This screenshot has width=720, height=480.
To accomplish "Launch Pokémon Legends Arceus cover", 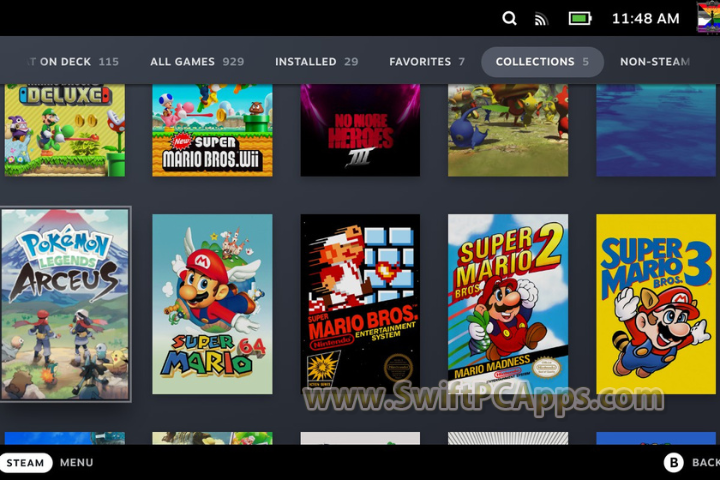I will pos(65,304).
